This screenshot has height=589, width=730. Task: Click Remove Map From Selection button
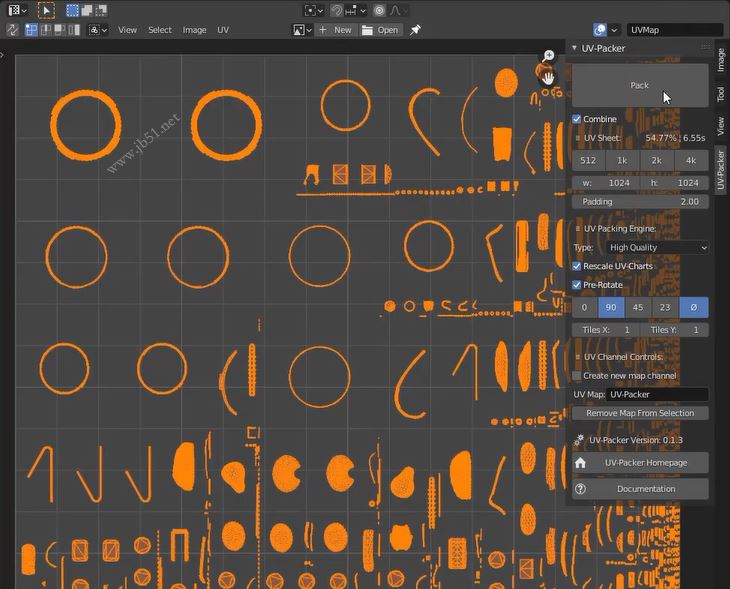point(640,413)
